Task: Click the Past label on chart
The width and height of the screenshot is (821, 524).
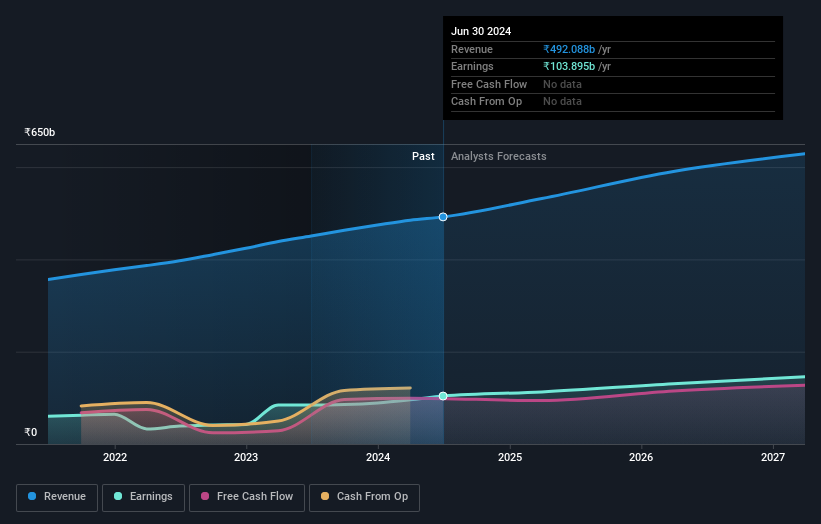Action: tap(423, 157)
